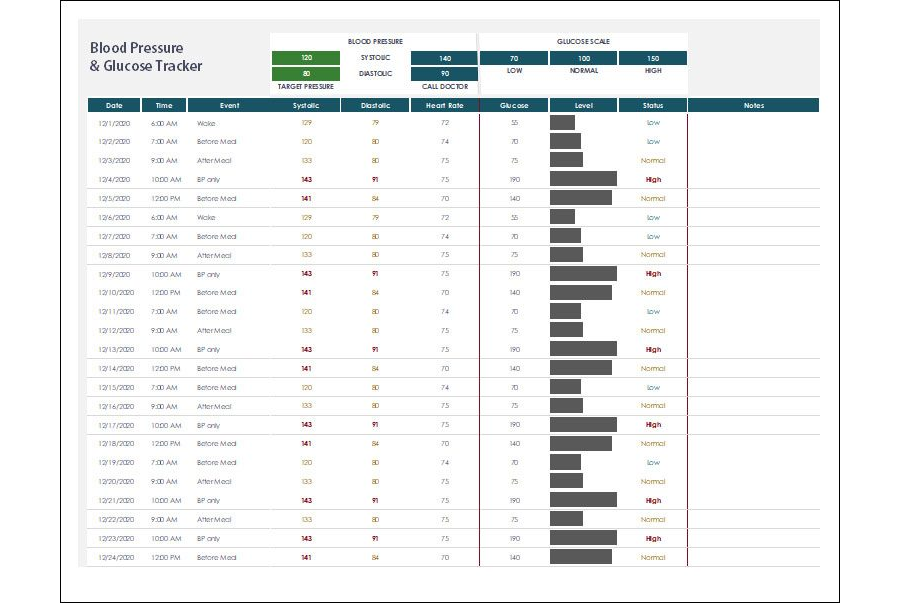Click the glucose value 190 in the 12/17/2020 row

click(x=515, y=425)
